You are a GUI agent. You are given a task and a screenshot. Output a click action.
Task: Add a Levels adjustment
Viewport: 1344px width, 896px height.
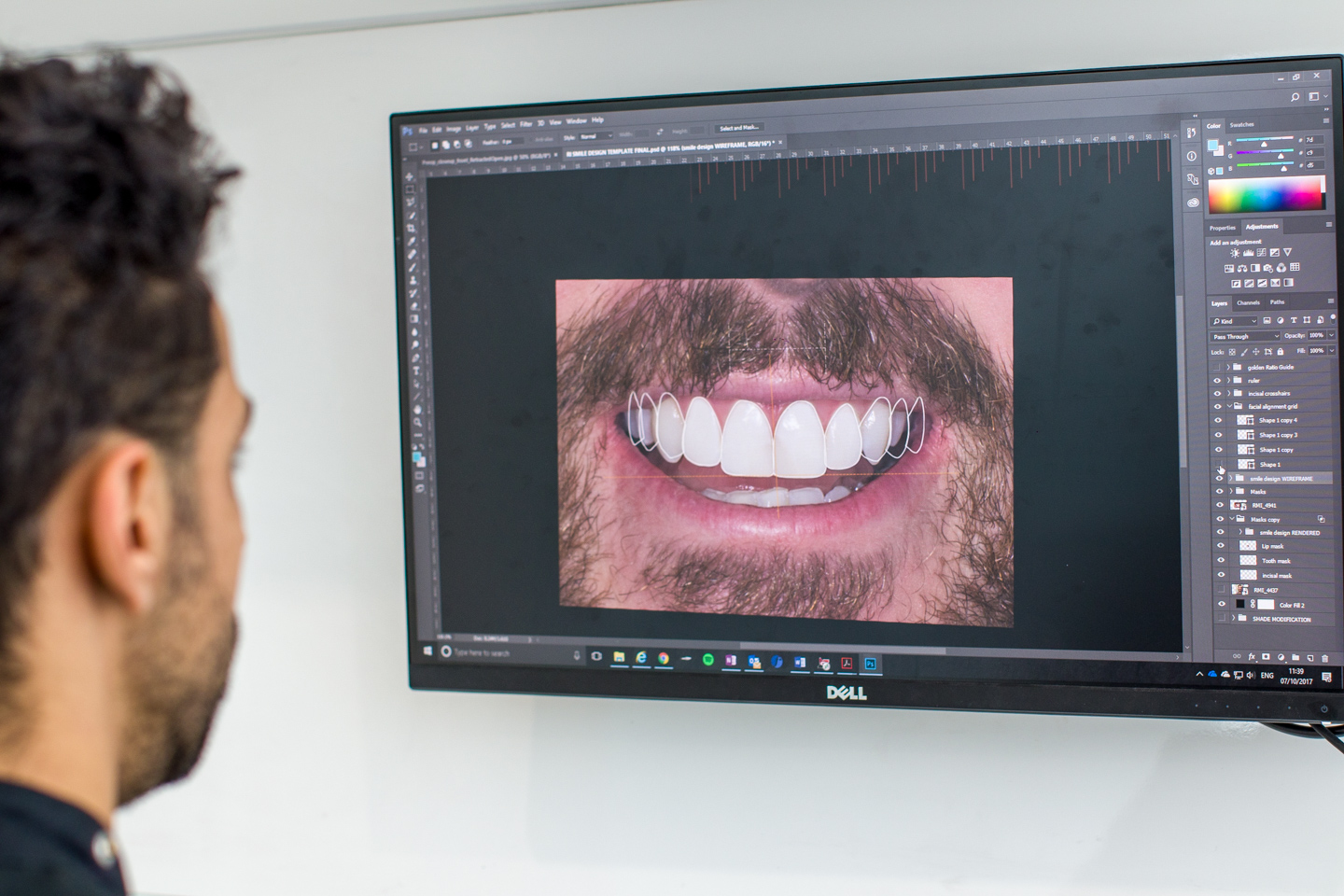[1248, 253]
